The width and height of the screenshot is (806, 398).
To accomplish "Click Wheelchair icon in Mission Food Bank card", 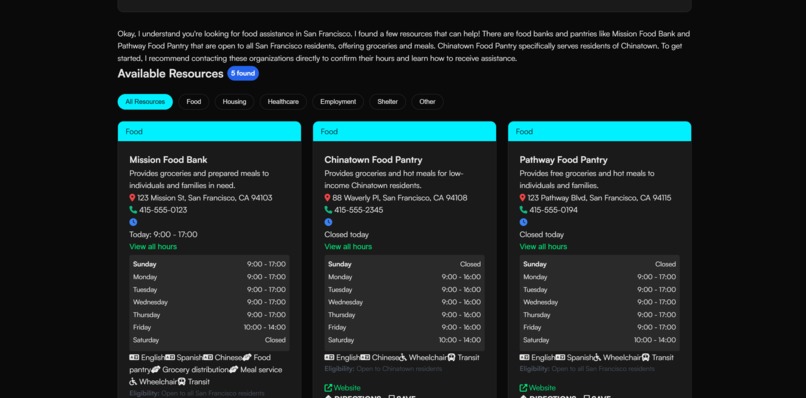I will pyautogui.click(x=133, y=382).
